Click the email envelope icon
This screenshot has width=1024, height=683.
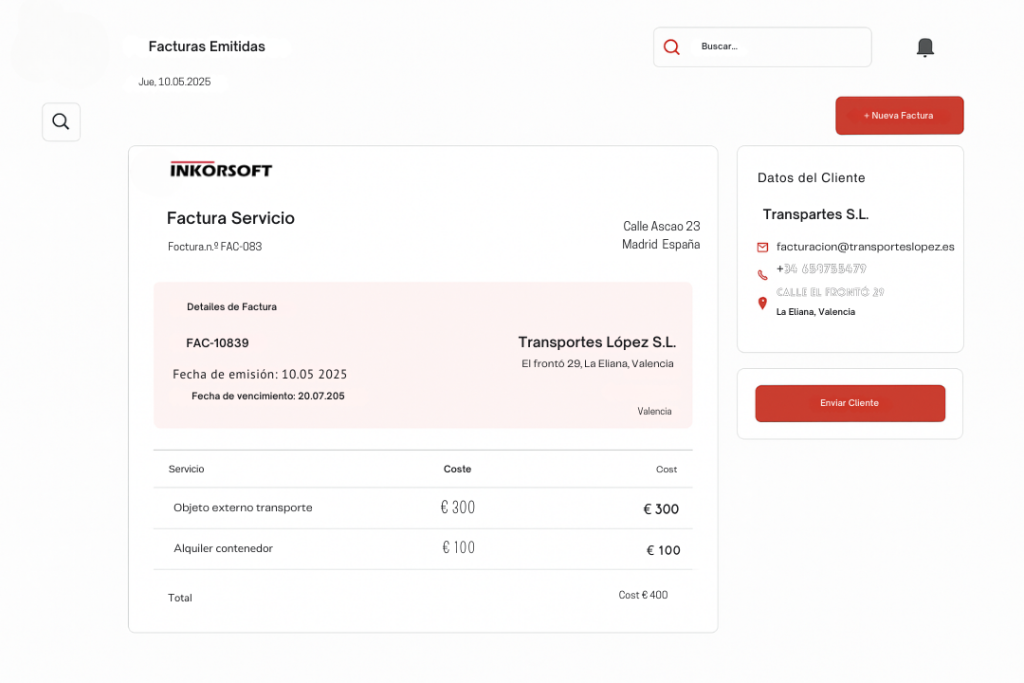point(763,247)
